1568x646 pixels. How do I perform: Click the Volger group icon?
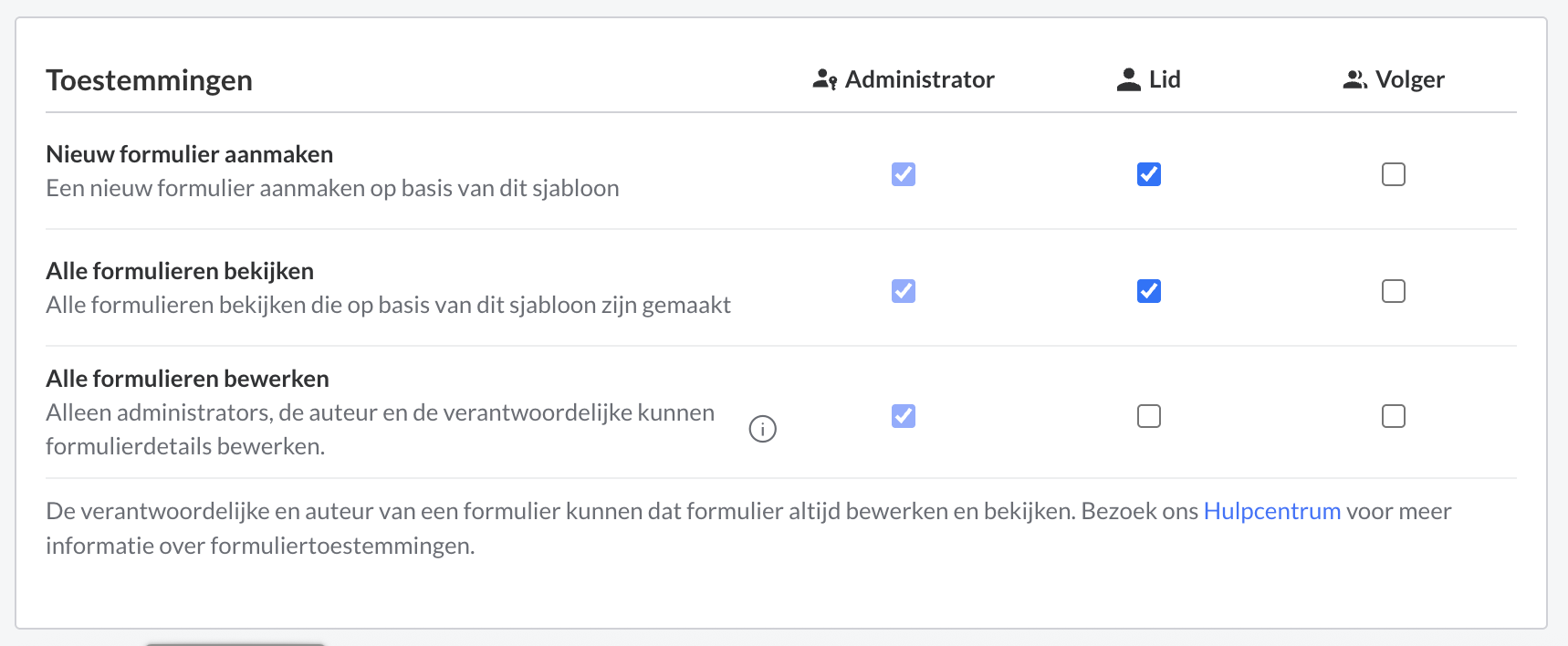tap(1354, 78)
